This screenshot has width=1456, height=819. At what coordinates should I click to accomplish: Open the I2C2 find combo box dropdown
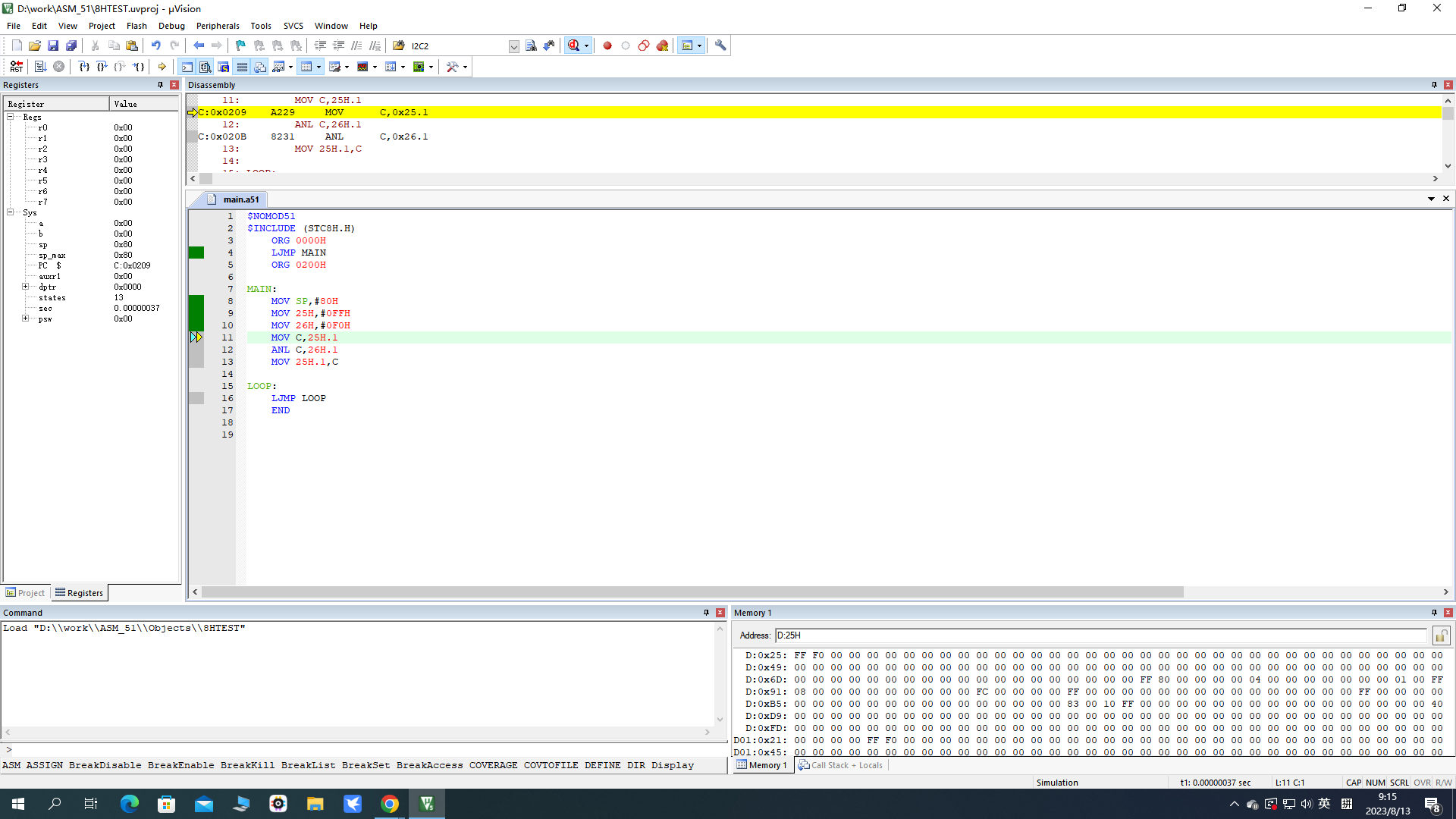514,46
